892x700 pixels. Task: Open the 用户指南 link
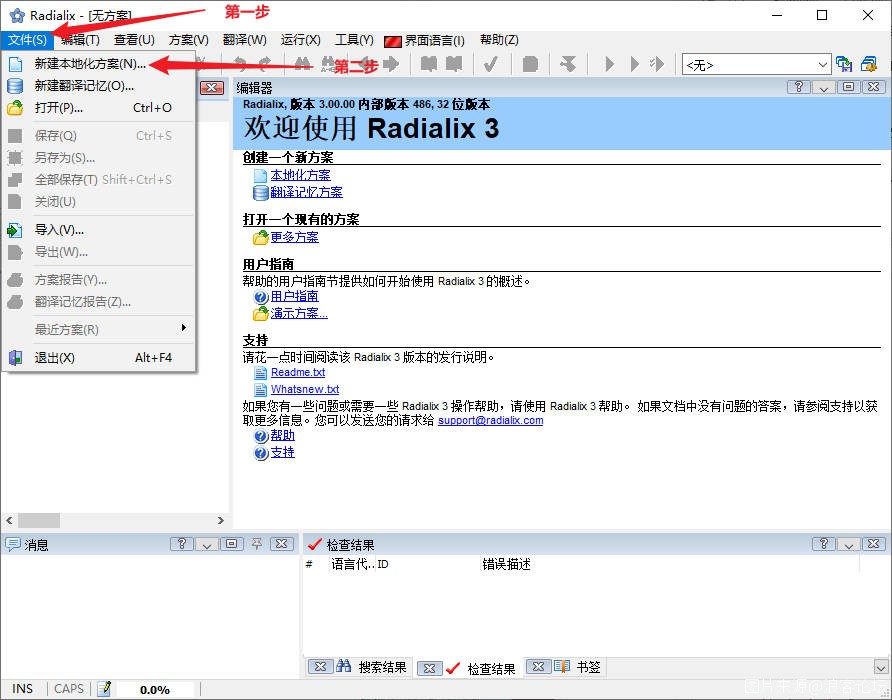295,296
